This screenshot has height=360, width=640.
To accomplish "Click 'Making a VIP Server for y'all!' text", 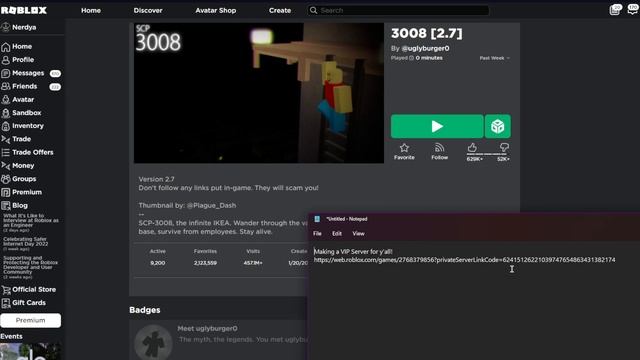I will (x=353, y=252).
